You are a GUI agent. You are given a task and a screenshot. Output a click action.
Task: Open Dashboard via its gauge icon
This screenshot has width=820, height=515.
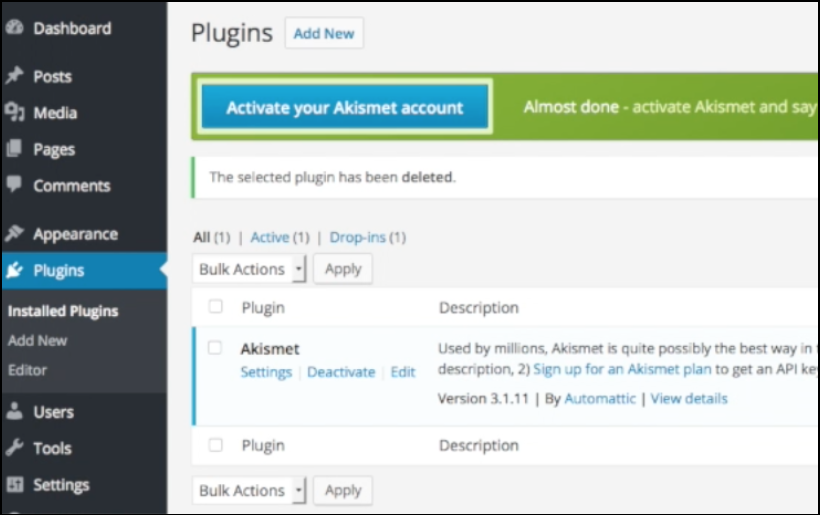point(15,27)
